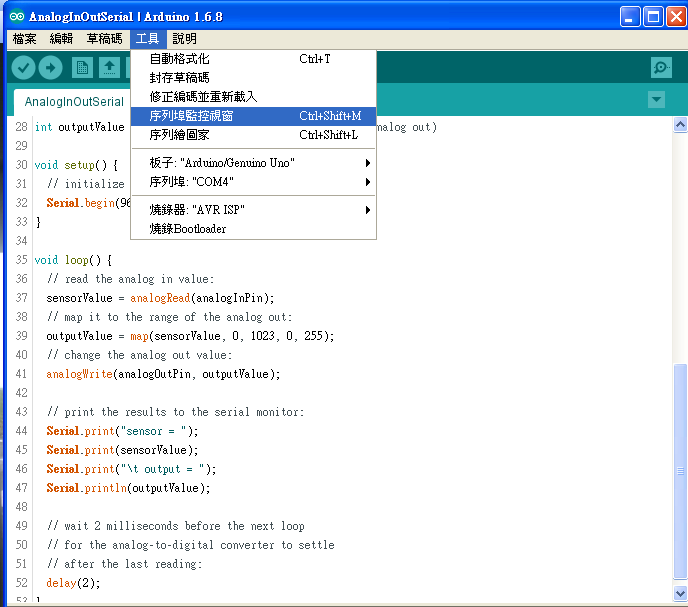The height and width of the screenshot is (607, 688).
Task: Click line 37 analogRead code text
Action: pos(160,298)
